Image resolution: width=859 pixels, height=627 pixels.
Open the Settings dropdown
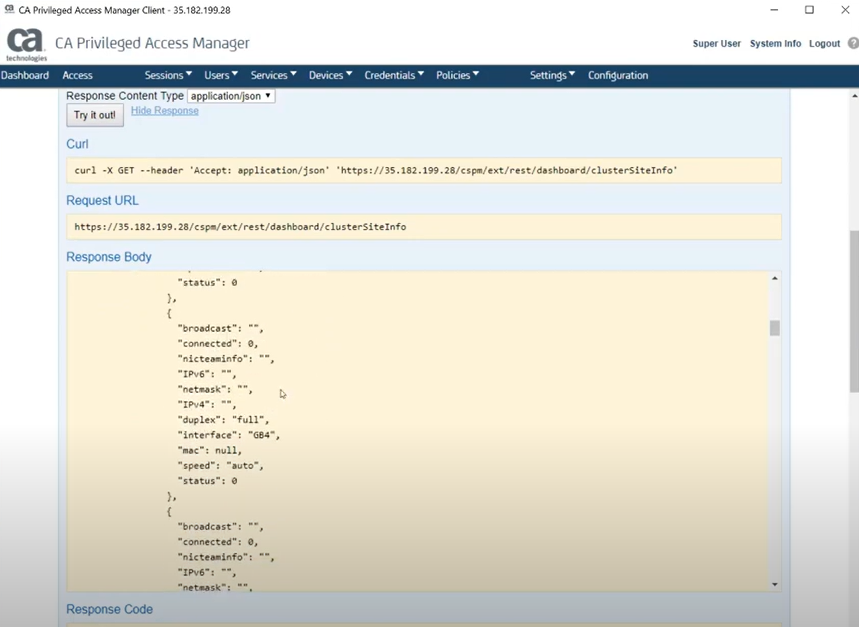click(x=551, y=74)
